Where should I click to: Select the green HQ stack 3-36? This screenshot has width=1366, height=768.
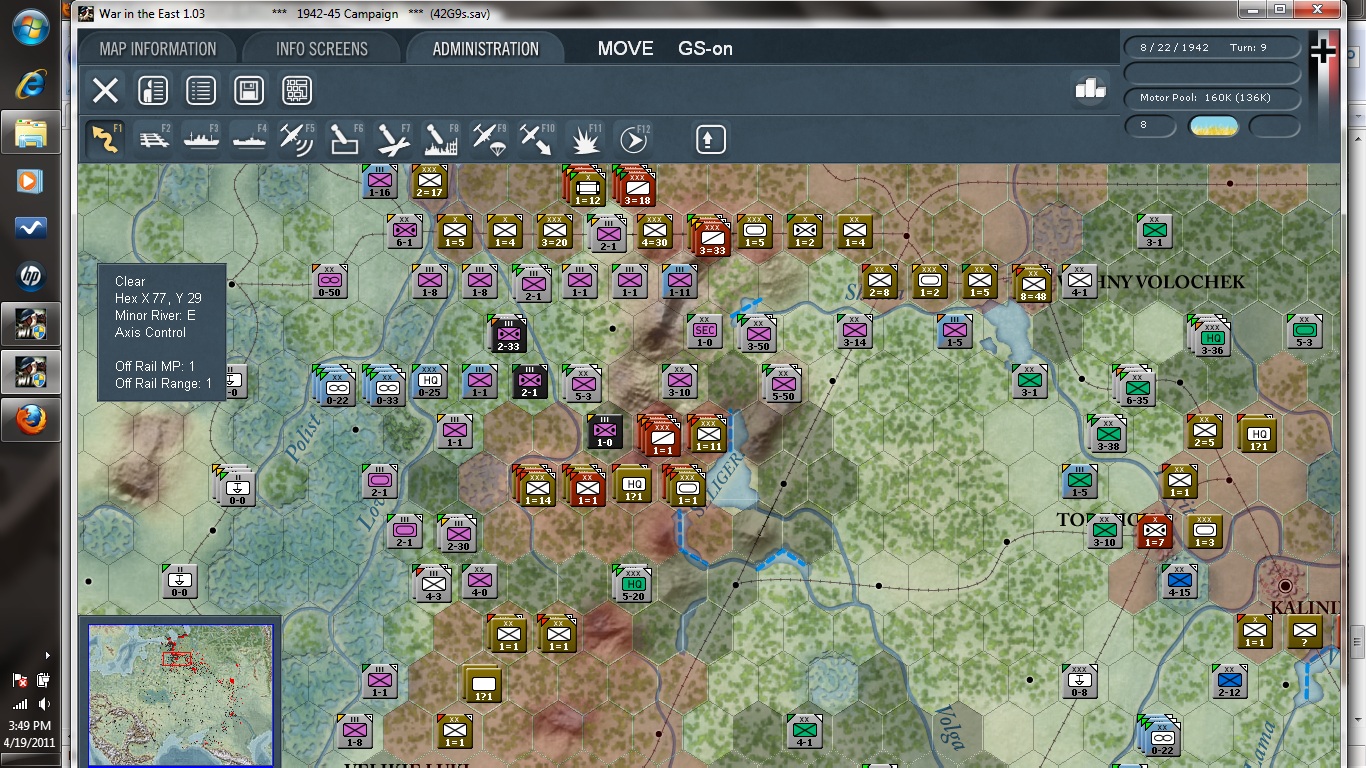[x=1210, y=336]
